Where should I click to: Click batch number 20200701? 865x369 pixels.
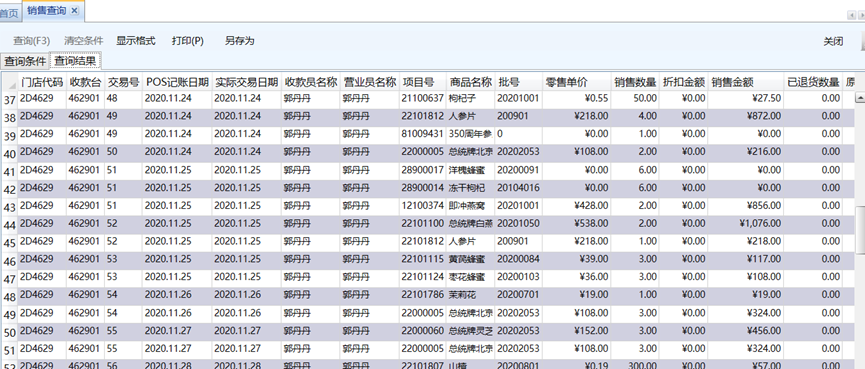tap(518, 295)
